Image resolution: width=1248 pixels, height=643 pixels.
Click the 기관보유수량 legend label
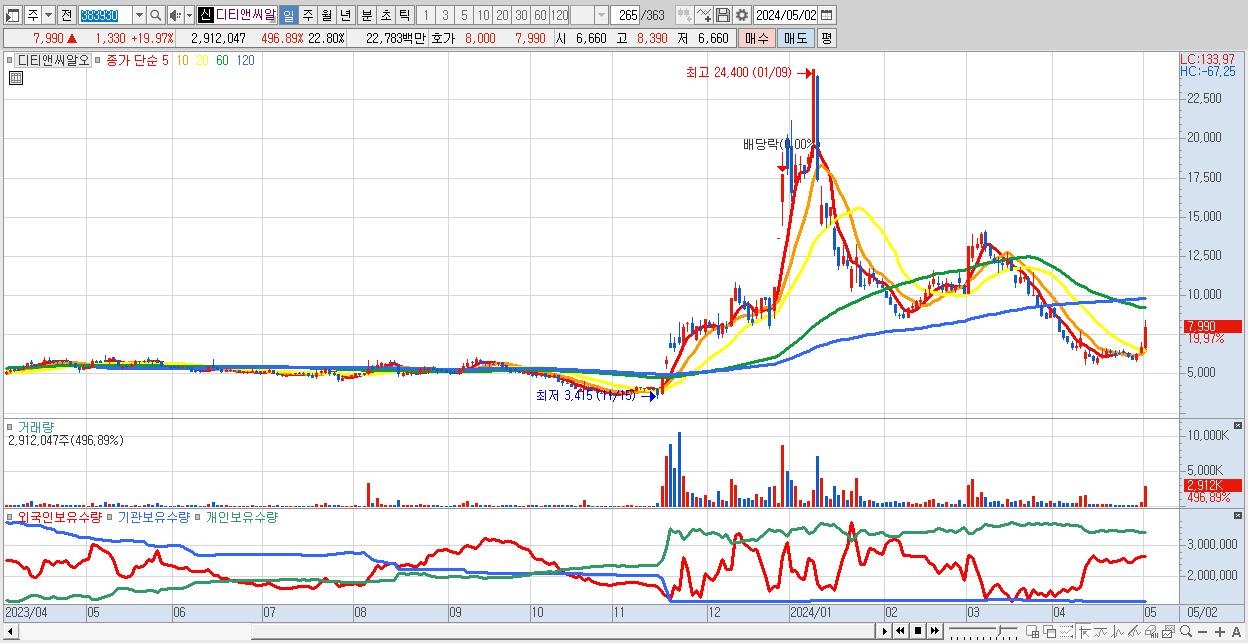[154, 517]
